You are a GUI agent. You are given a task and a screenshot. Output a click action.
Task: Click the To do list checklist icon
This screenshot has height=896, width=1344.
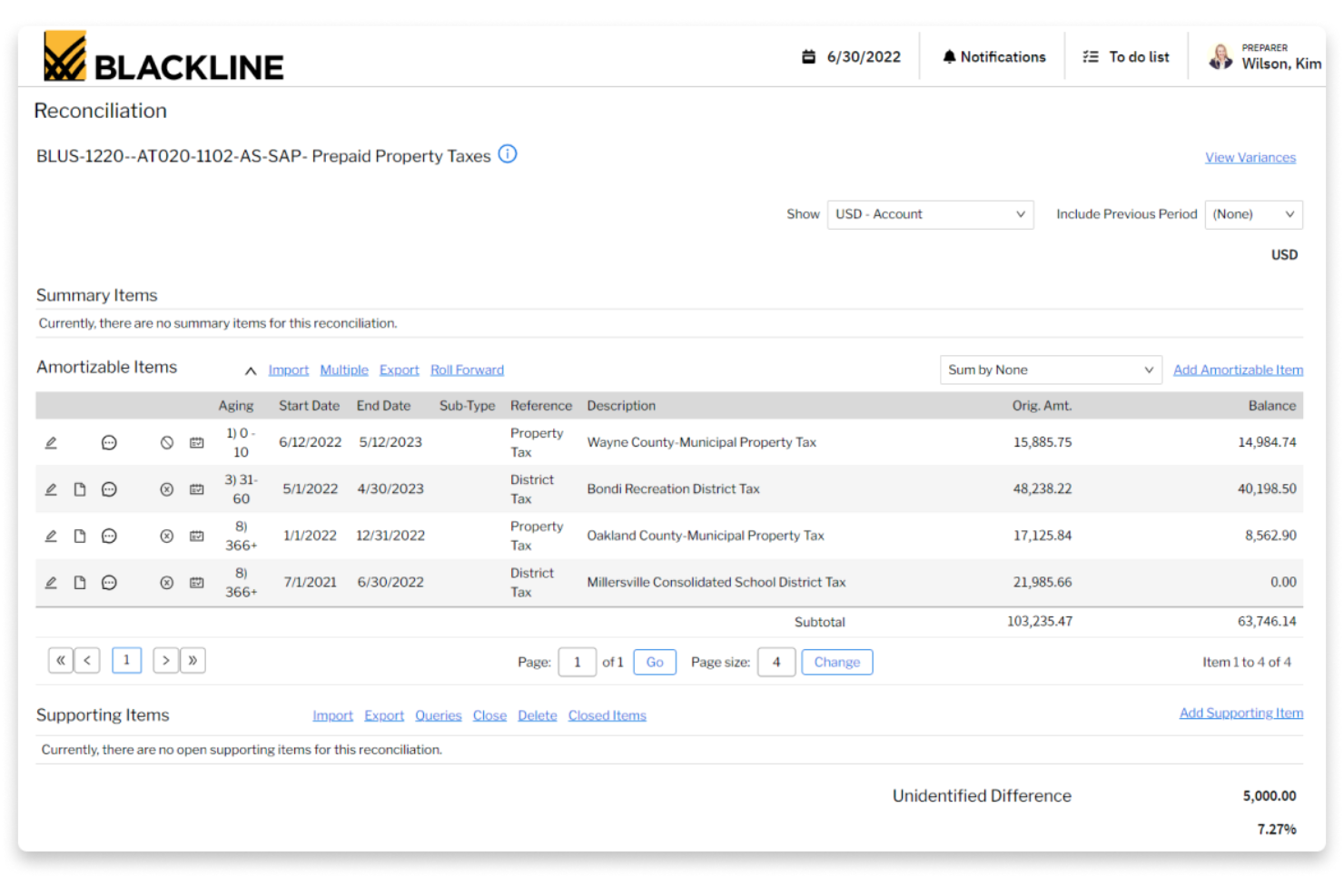pos(1091,56)
